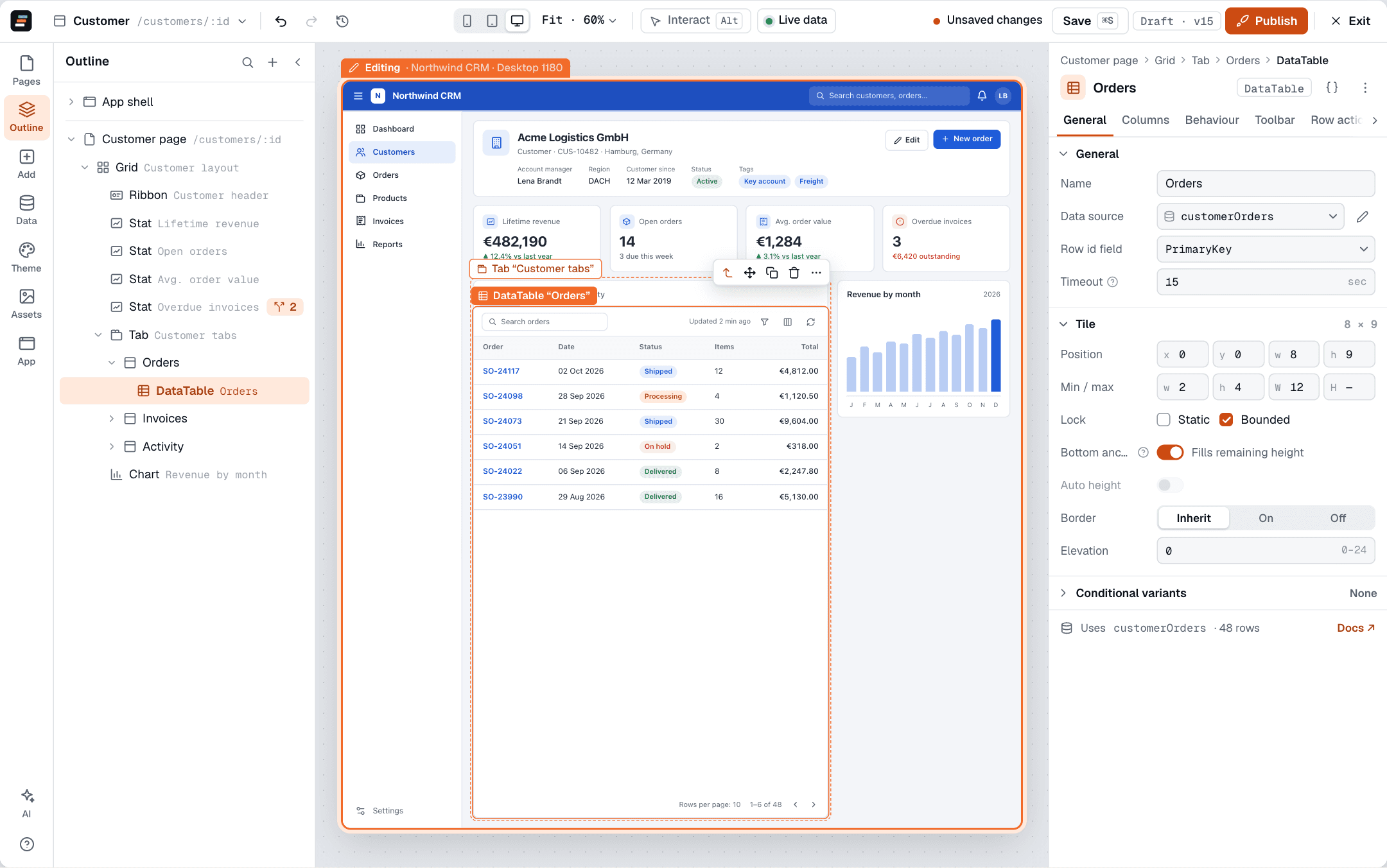Switch to the Behaviour tab
Screen dimensions: 1387x868
[x=1212, y=120]
